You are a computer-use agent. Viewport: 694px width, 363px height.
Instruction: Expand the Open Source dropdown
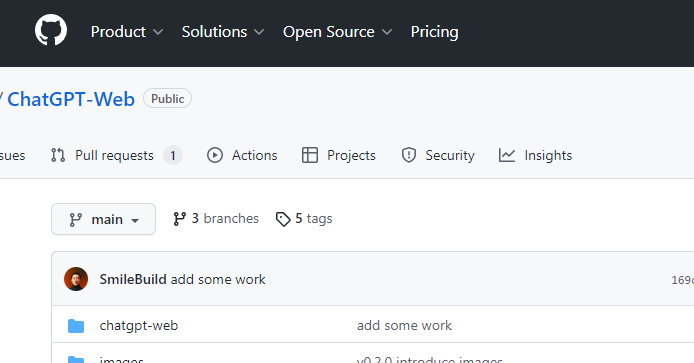[337, 32]
